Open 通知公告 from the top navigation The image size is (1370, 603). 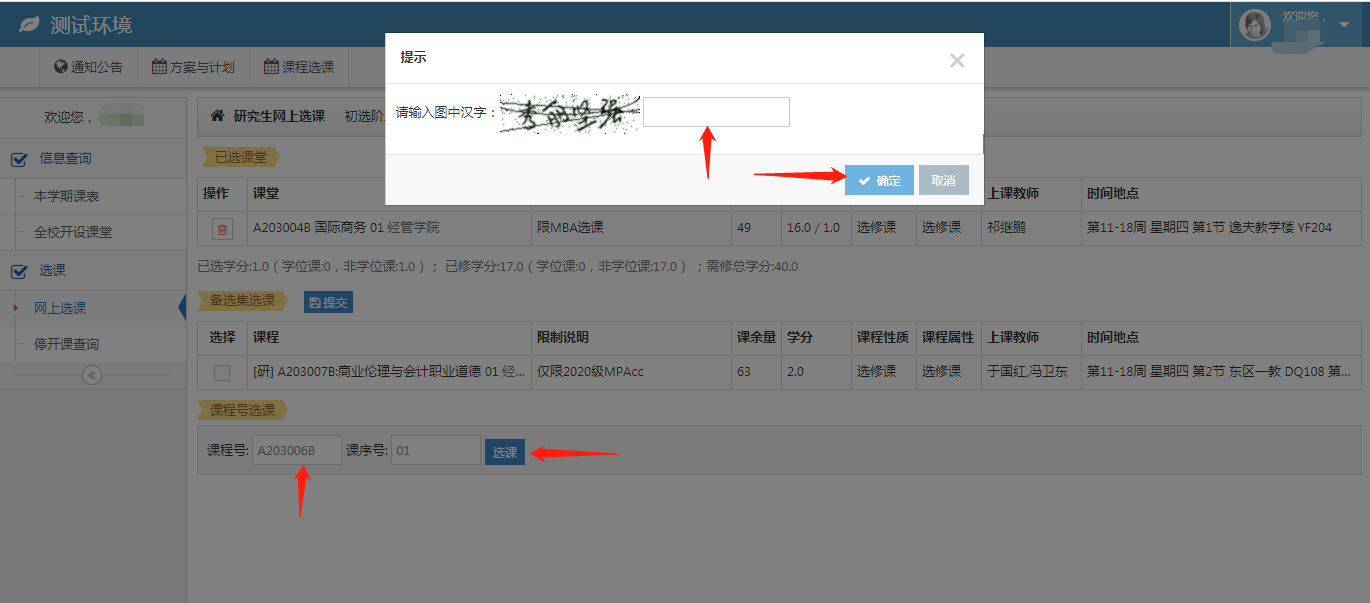pyautogui.click(x=88, y=67)
